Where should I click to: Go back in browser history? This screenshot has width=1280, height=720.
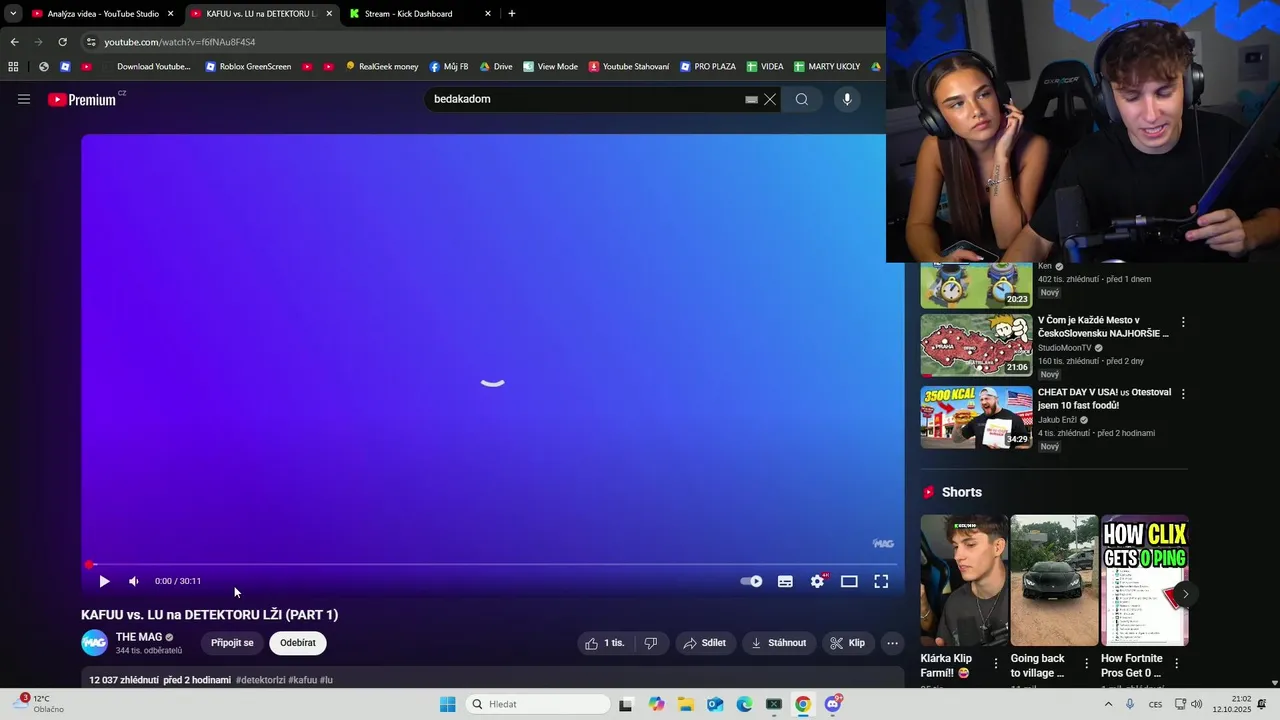(x=14, y=42)
